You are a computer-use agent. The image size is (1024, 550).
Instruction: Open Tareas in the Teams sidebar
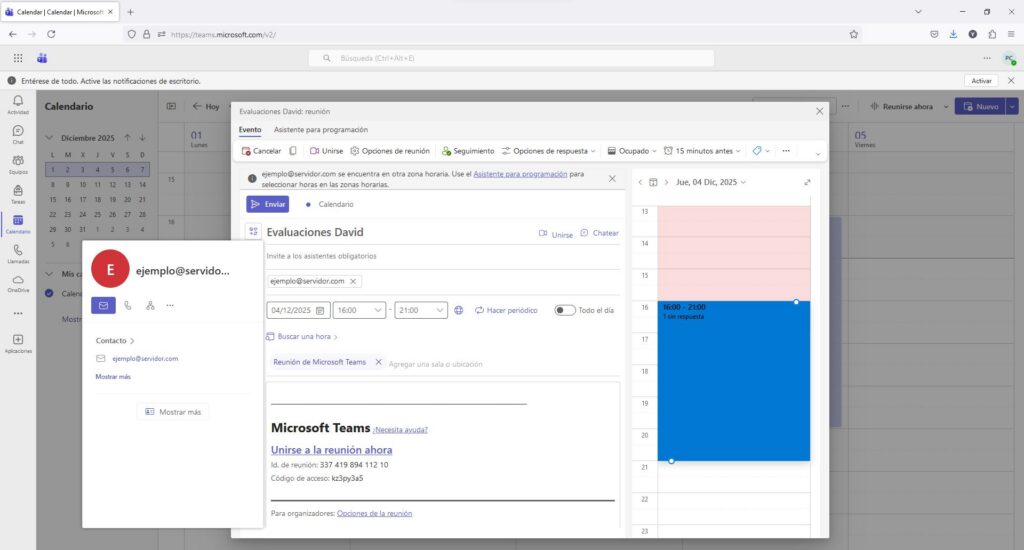[18, 194]
